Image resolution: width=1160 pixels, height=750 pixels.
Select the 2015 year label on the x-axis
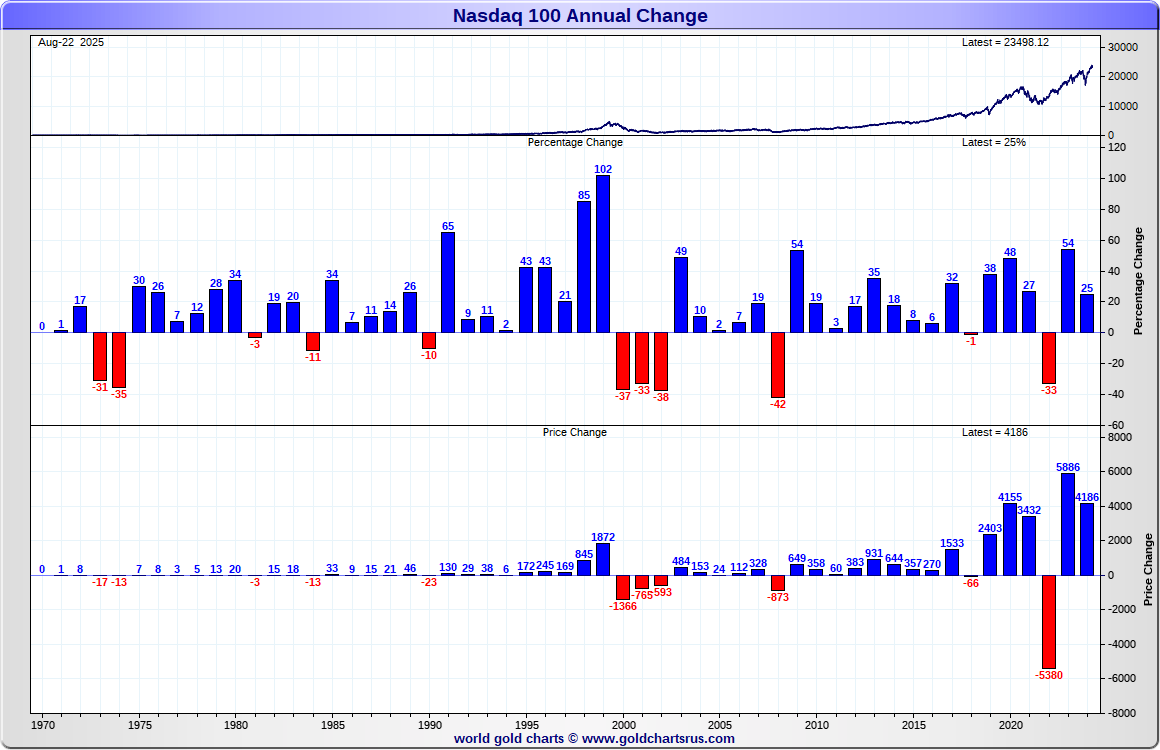point(914,725)
